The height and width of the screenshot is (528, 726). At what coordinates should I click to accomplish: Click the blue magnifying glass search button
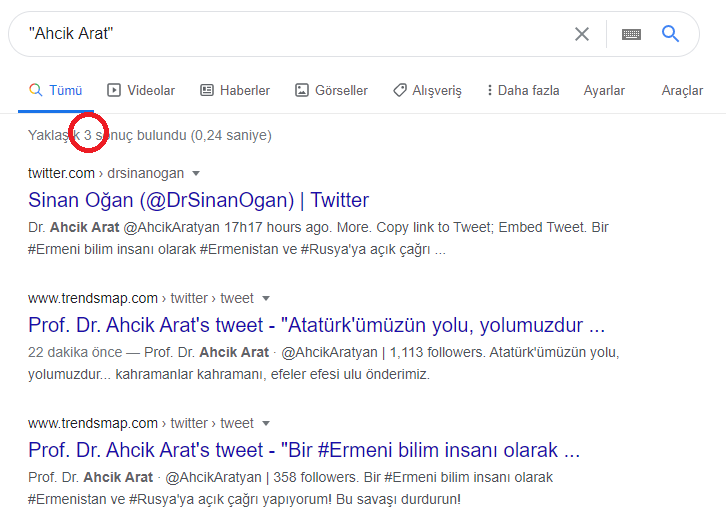click(x=671, y=34)
